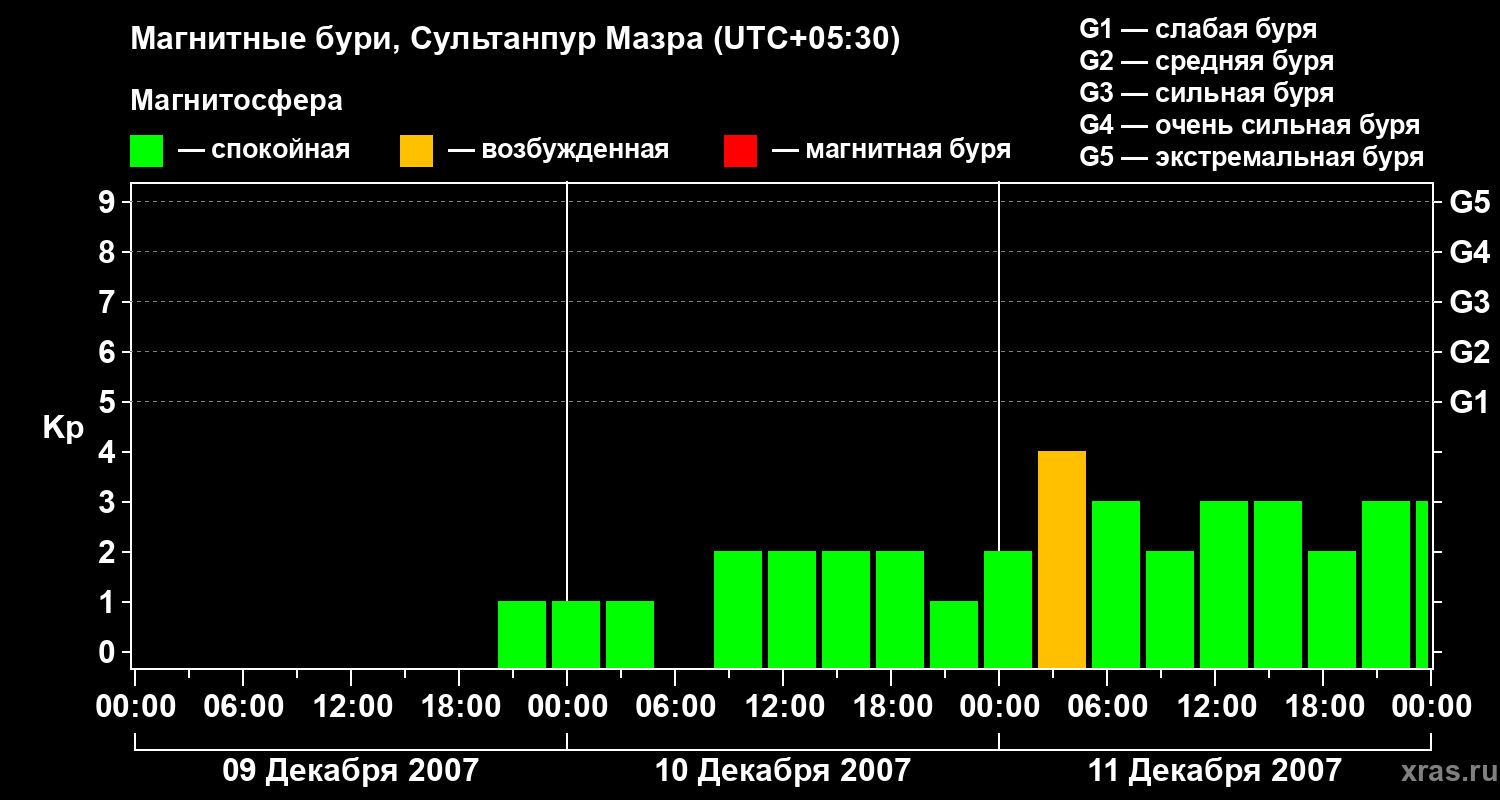Click the «Магнитосфера» heading
This screenshot has width=1500, height=800.
[236, 101]
